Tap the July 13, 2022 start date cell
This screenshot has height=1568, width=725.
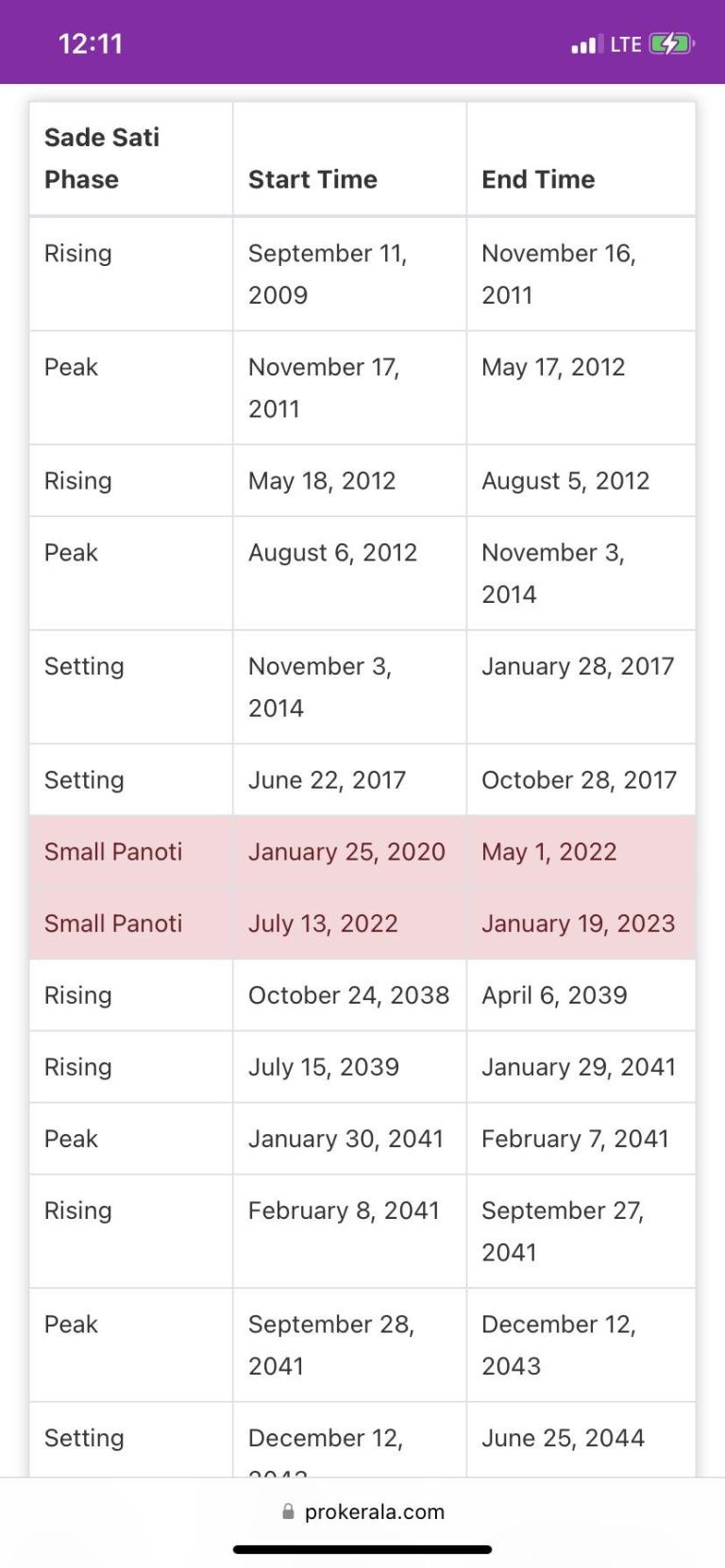point(323,924)
